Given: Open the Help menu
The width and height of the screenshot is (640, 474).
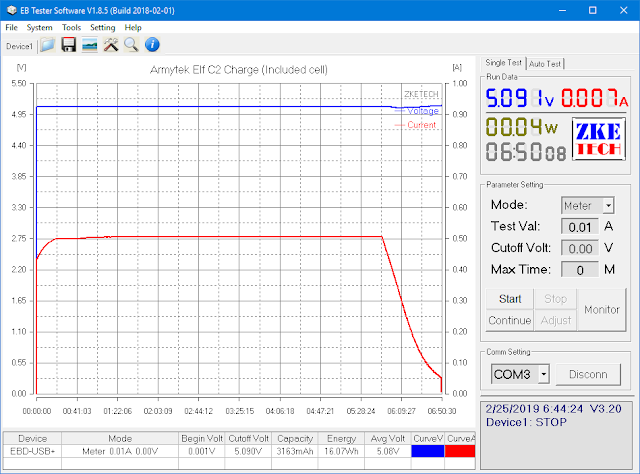Looking at the screenshot, I should coord(133,27).
